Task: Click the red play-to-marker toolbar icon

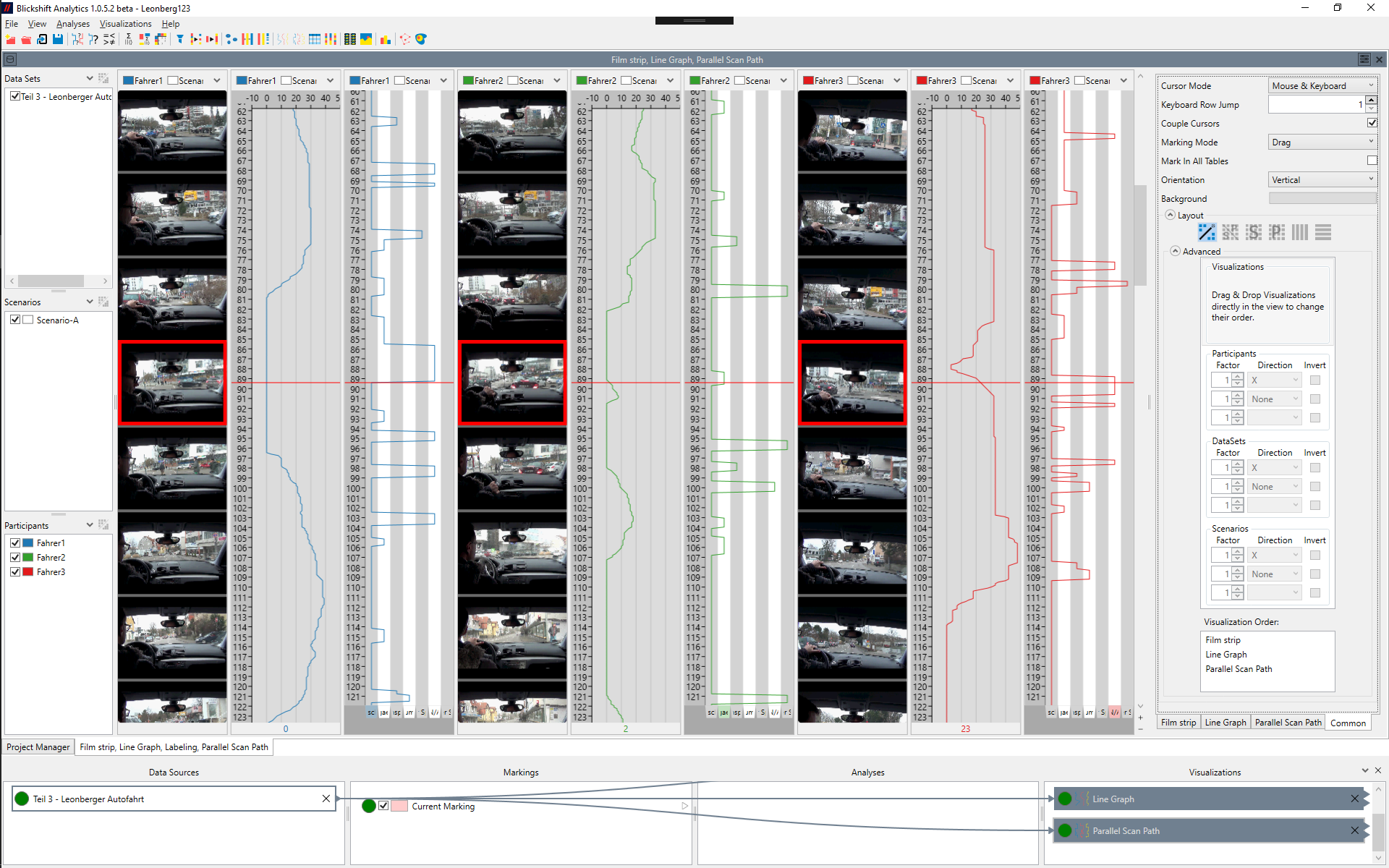Action: (212, 39)
